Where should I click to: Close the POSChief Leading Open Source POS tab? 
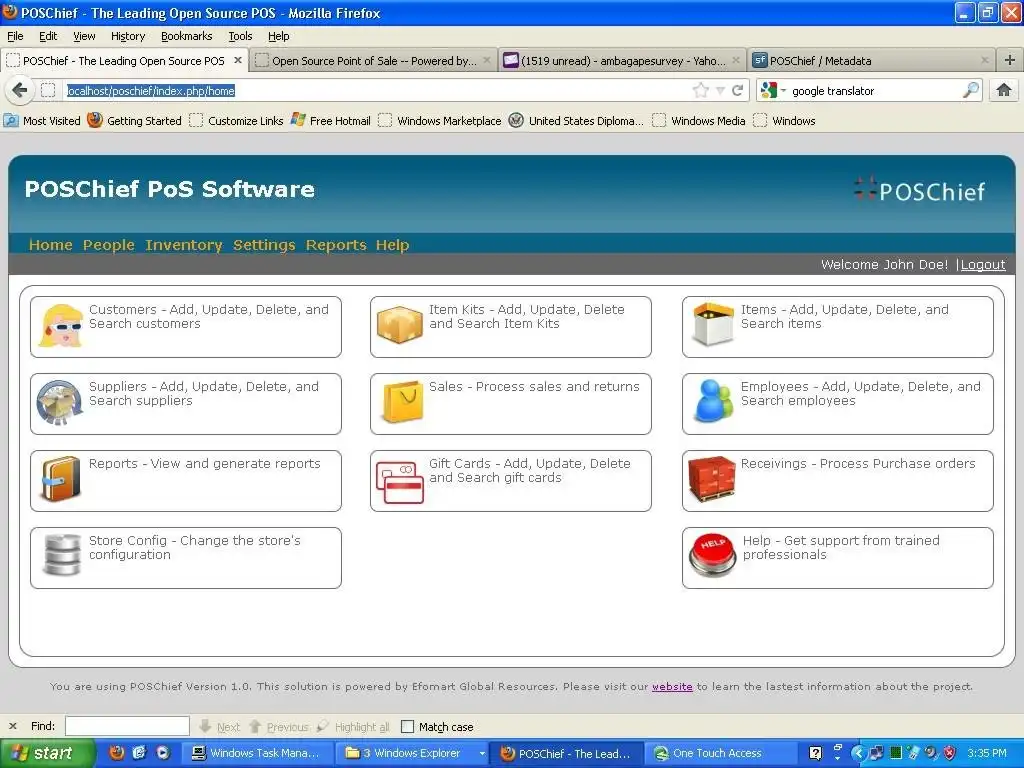pyautogui.click(x=238, y=60)
